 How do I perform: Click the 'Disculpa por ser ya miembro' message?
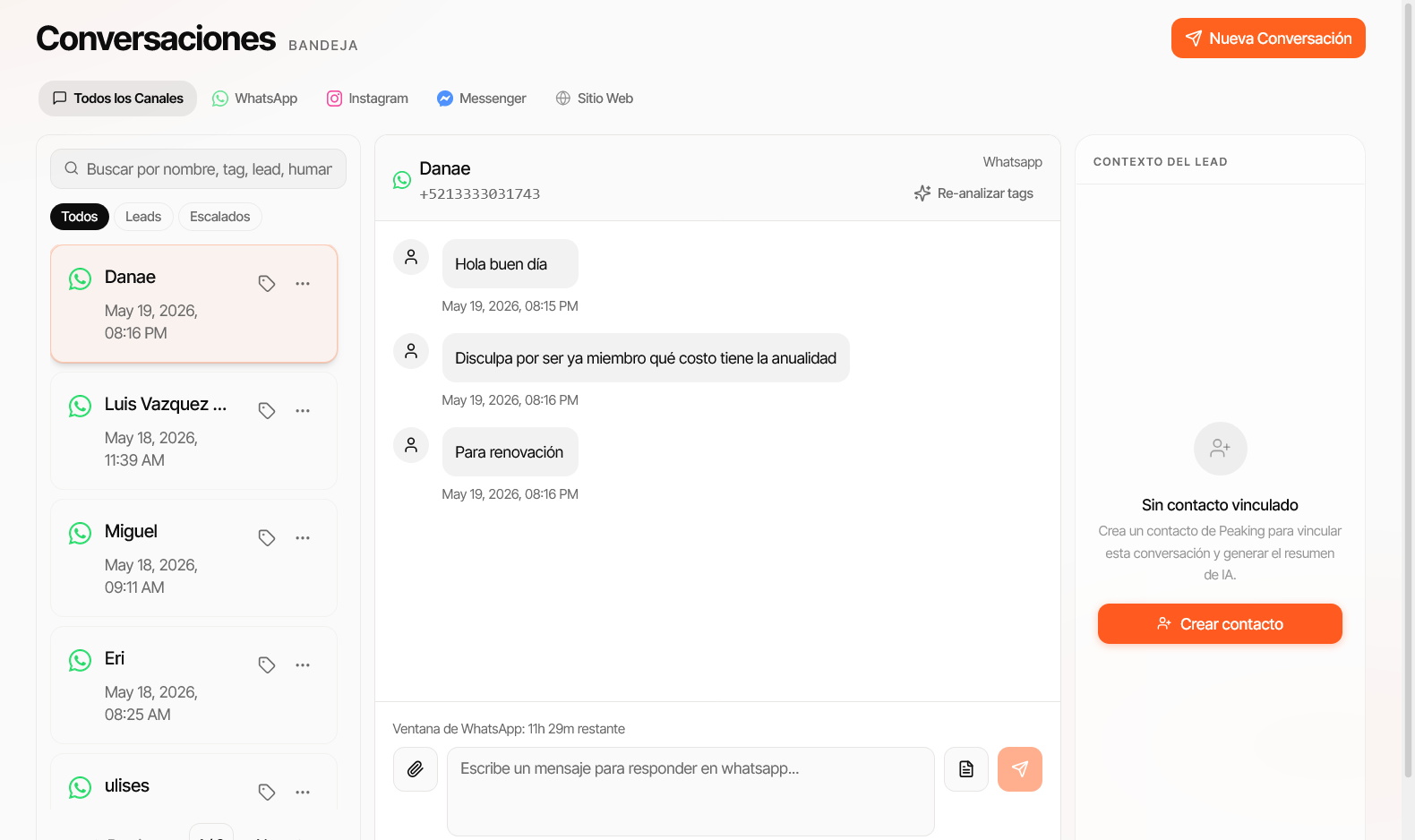(x=646, y=358)
